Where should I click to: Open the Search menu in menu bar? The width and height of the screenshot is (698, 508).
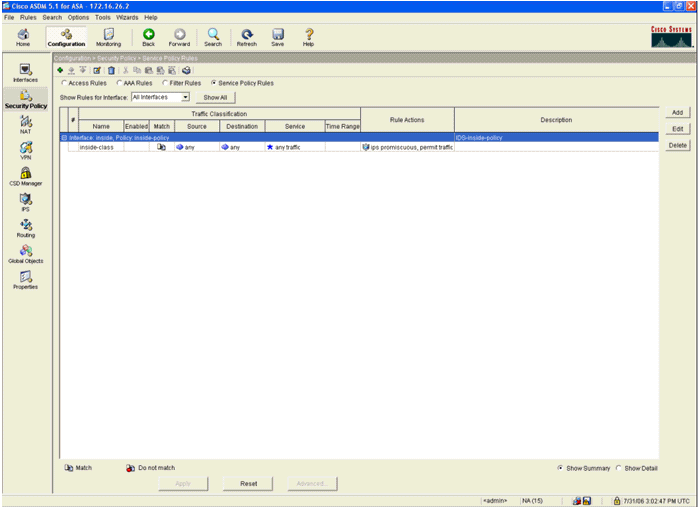tap(52, 17)
